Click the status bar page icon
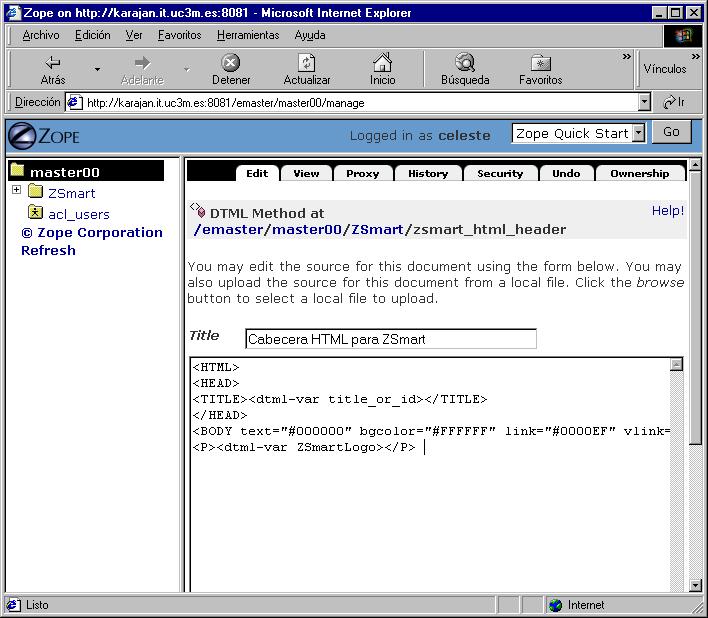 click(x=14, y=605)
